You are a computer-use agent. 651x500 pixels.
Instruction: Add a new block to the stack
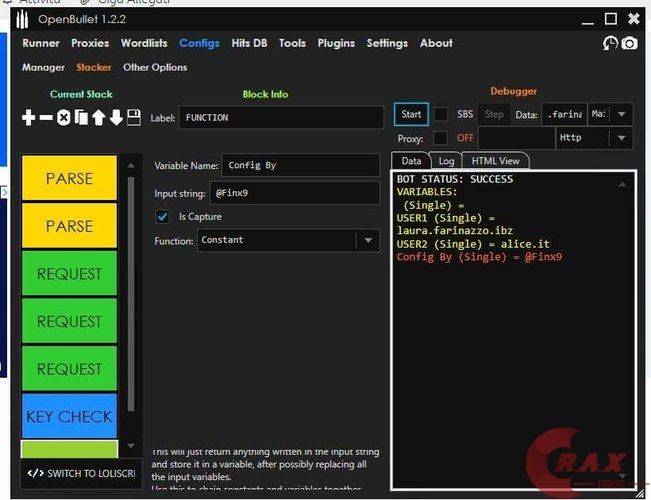pyautogui.click(x=28, y=118)
